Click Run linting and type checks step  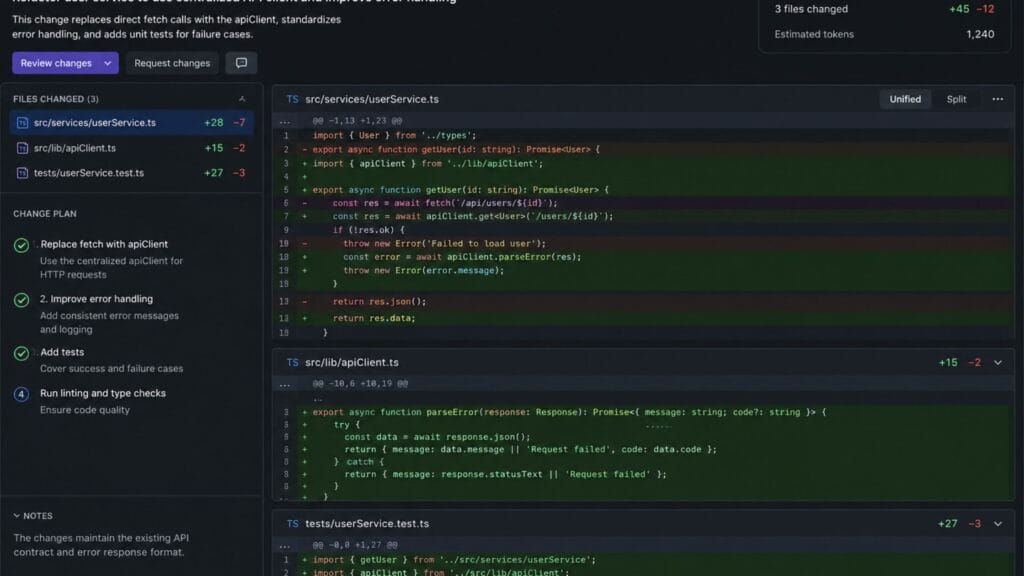point(103,393)
